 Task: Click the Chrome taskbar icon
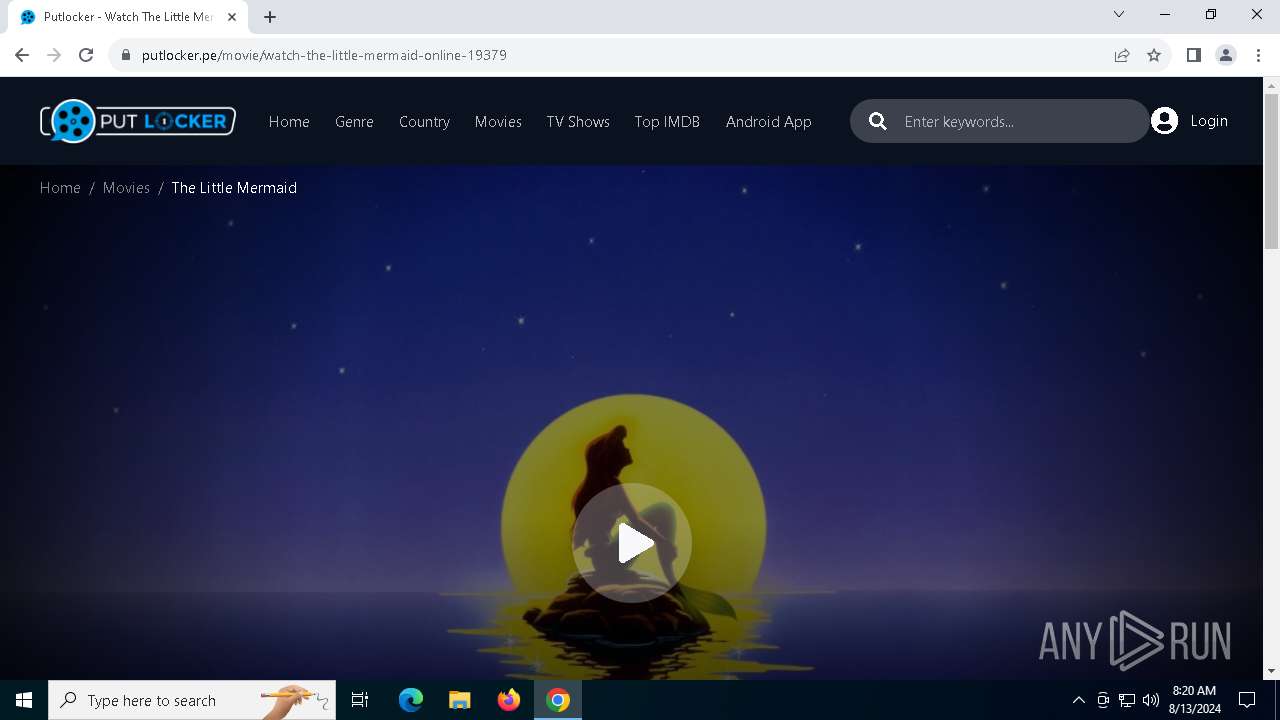[x=558, y=700]
